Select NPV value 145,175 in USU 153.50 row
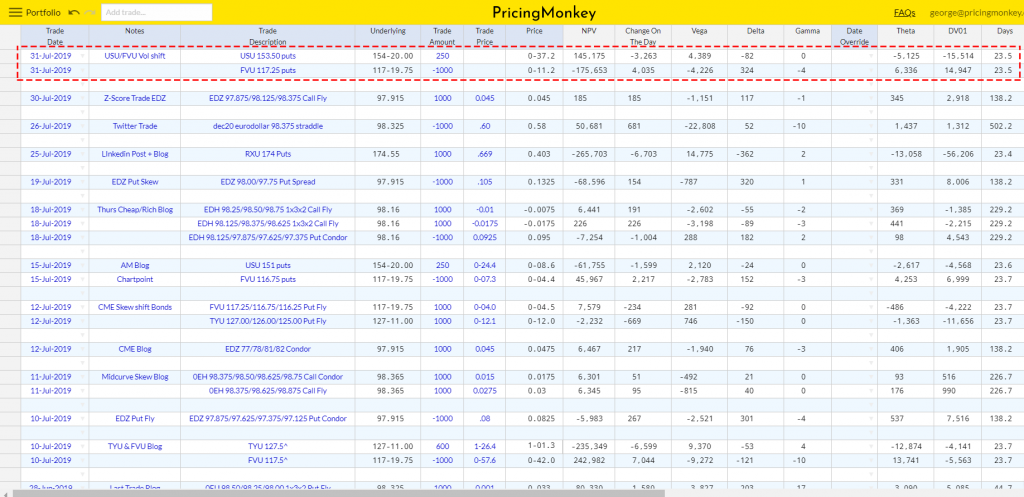This screenshot has width=1024, height=497. [x=588, y=56]
